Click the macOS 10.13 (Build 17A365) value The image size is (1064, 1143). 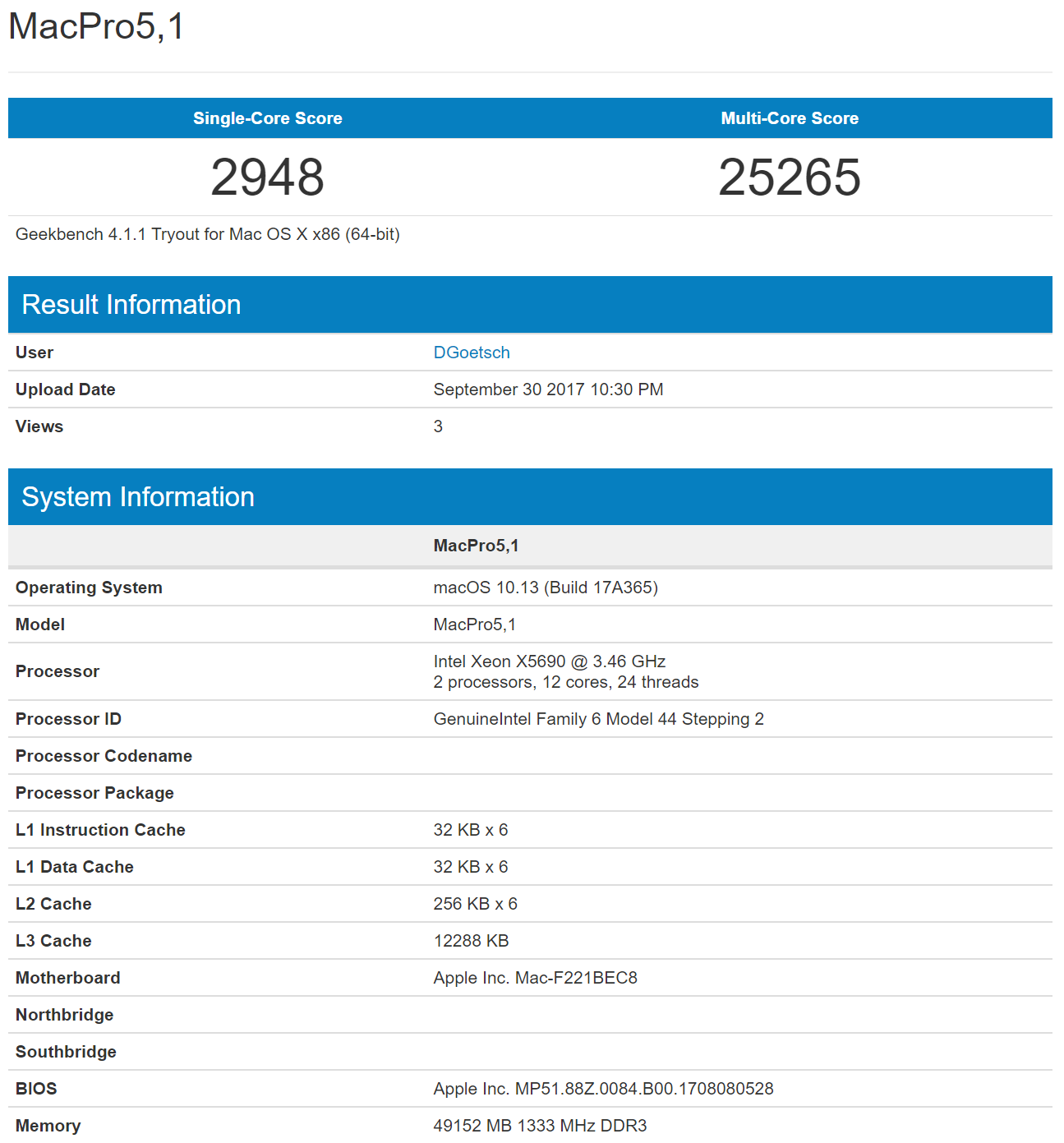pyautogui.click(x=546, y=588)
